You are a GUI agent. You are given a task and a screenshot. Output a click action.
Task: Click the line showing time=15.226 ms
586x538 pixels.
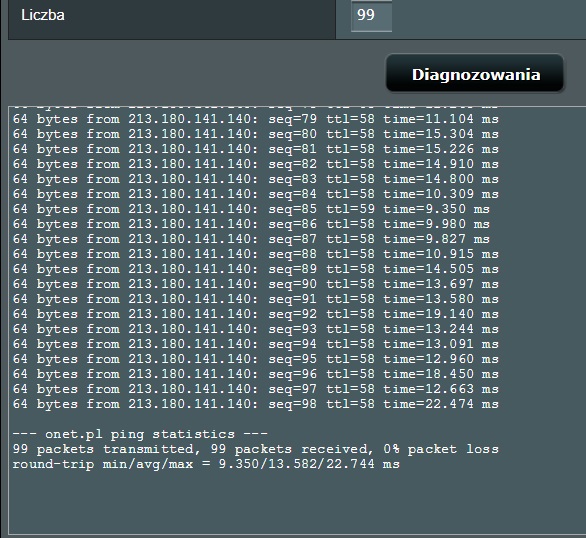(x=256, y=149)
